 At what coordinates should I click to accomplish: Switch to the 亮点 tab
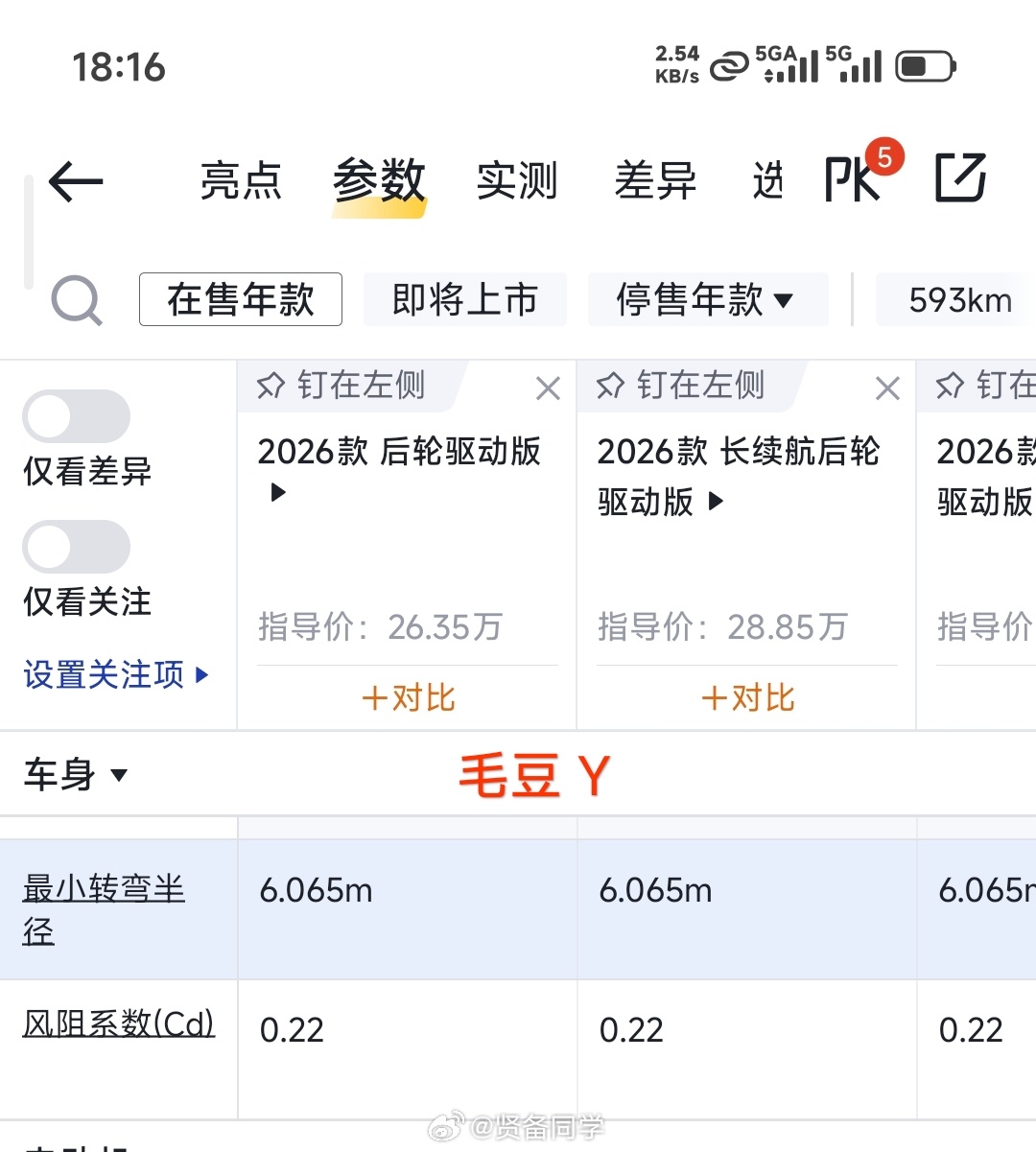[x=241, y=180]
